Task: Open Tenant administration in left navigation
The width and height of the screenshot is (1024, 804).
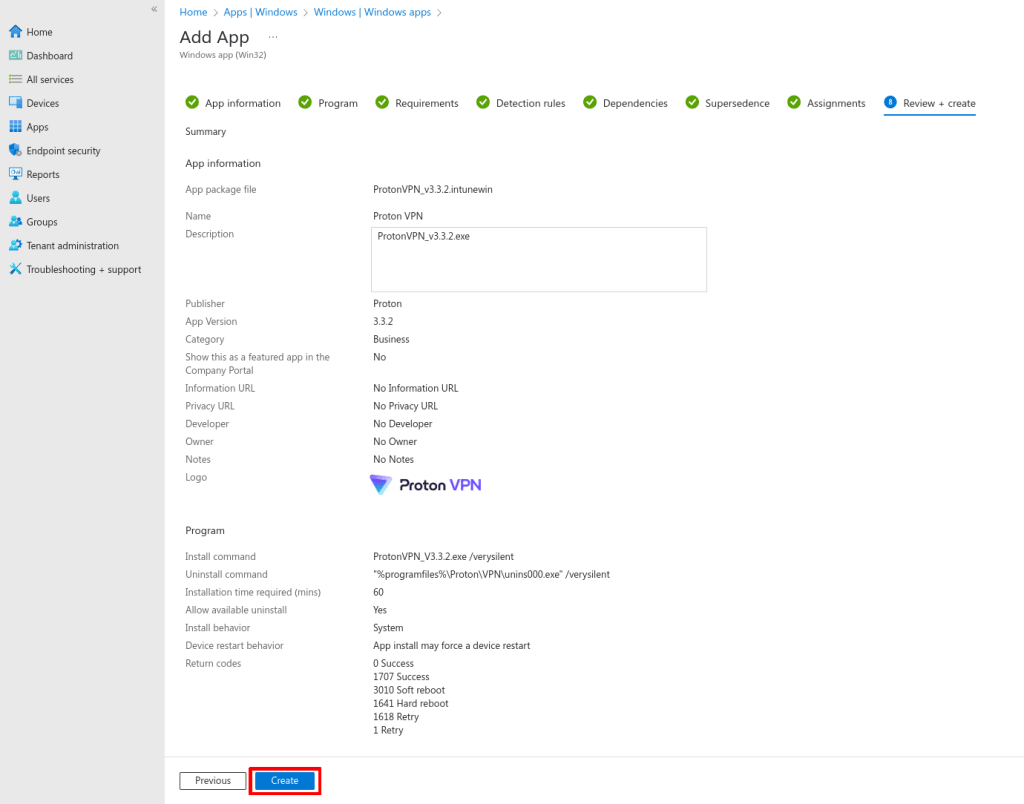Action: click(72, 246)
